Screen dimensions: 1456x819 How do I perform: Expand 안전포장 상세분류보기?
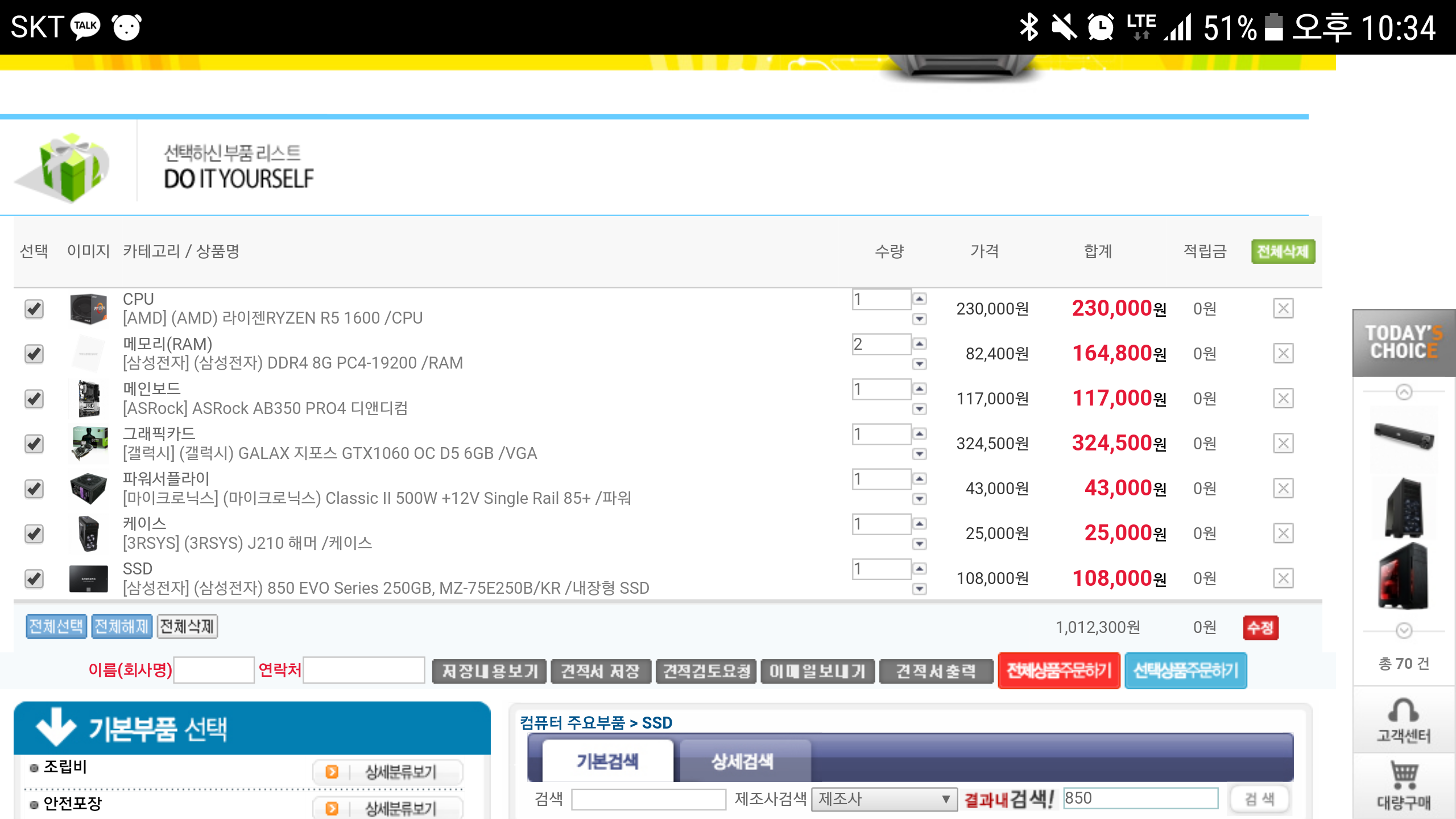(387, 808)
